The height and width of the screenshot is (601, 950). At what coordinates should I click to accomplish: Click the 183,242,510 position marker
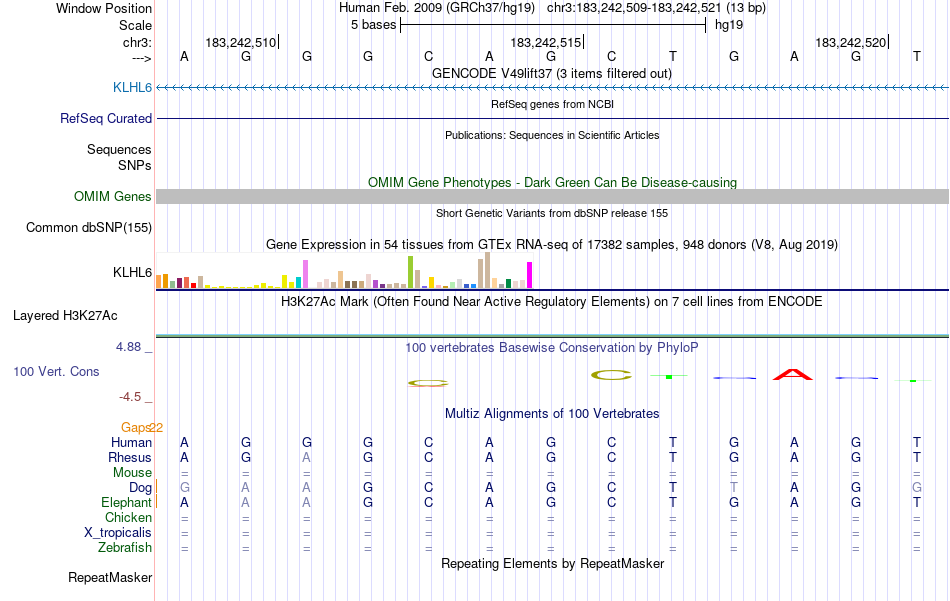[x=241, y=42]
